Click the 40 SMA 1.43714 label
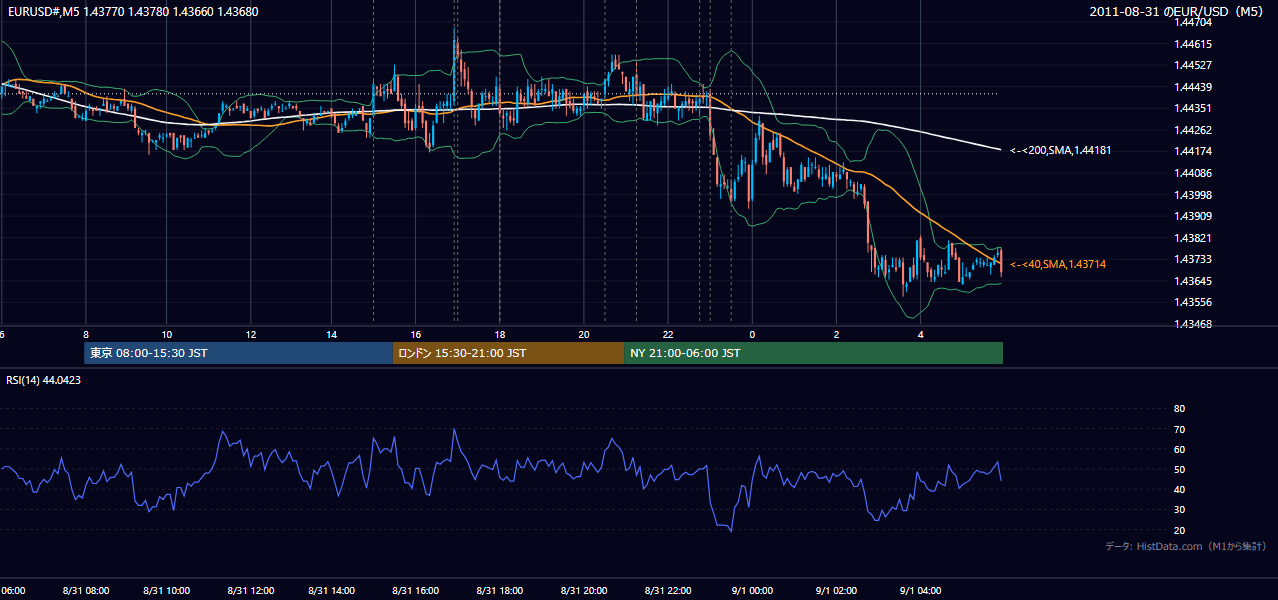This screenshot has height=600, width=1278. click(1057, 264)
